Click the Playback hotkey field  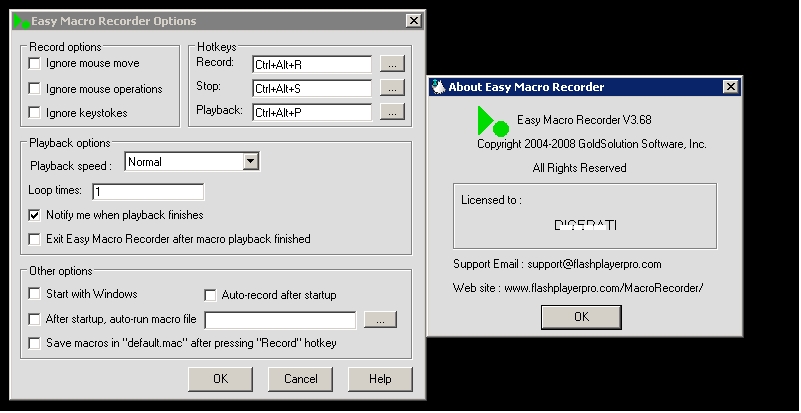click(x=312, y=112)
